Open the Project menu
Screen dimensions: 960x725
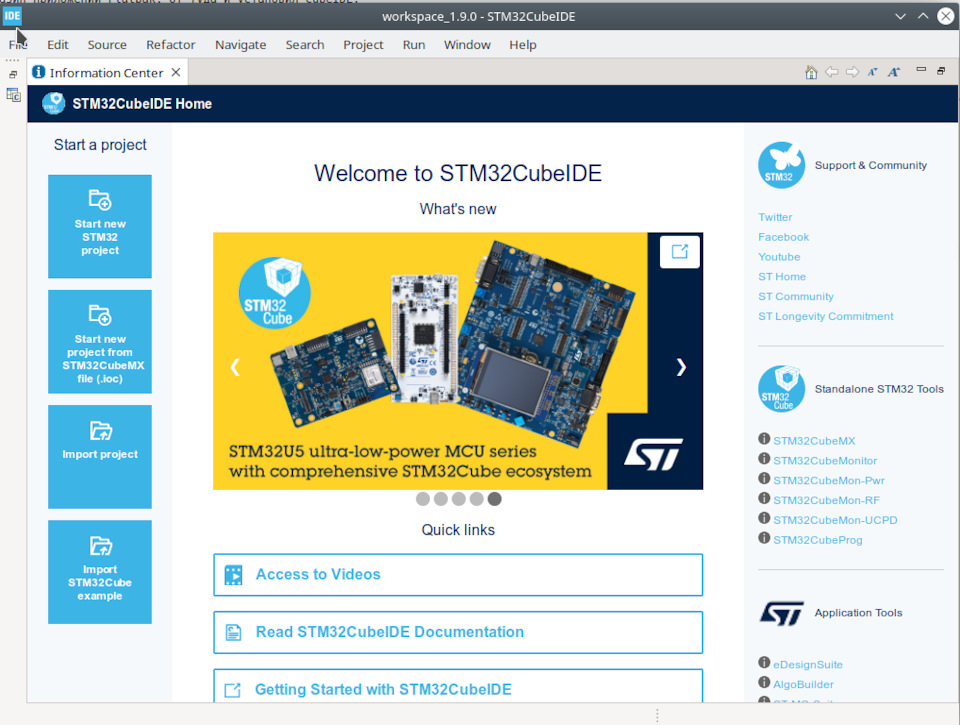point(363,44)
